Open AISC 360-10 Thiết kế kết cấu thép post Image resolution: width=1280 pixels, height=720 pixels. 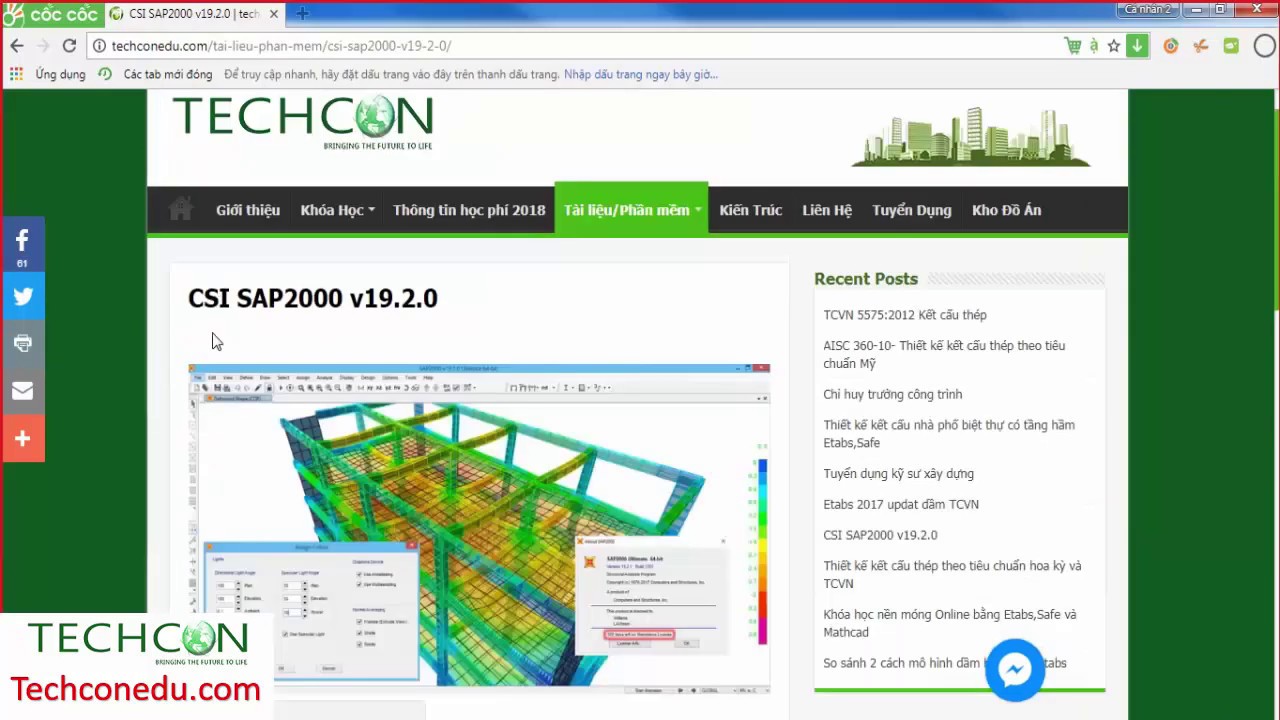click(944, 354)
